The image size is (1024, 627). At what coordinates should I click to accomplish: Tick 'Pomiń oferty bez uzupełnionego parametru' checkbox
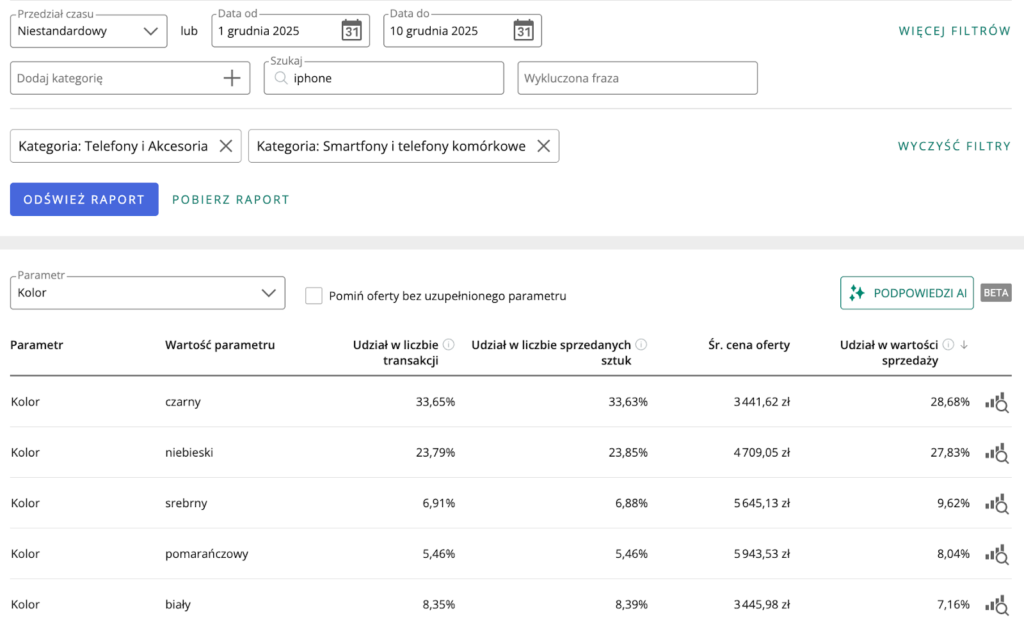(x=314, y=296)
